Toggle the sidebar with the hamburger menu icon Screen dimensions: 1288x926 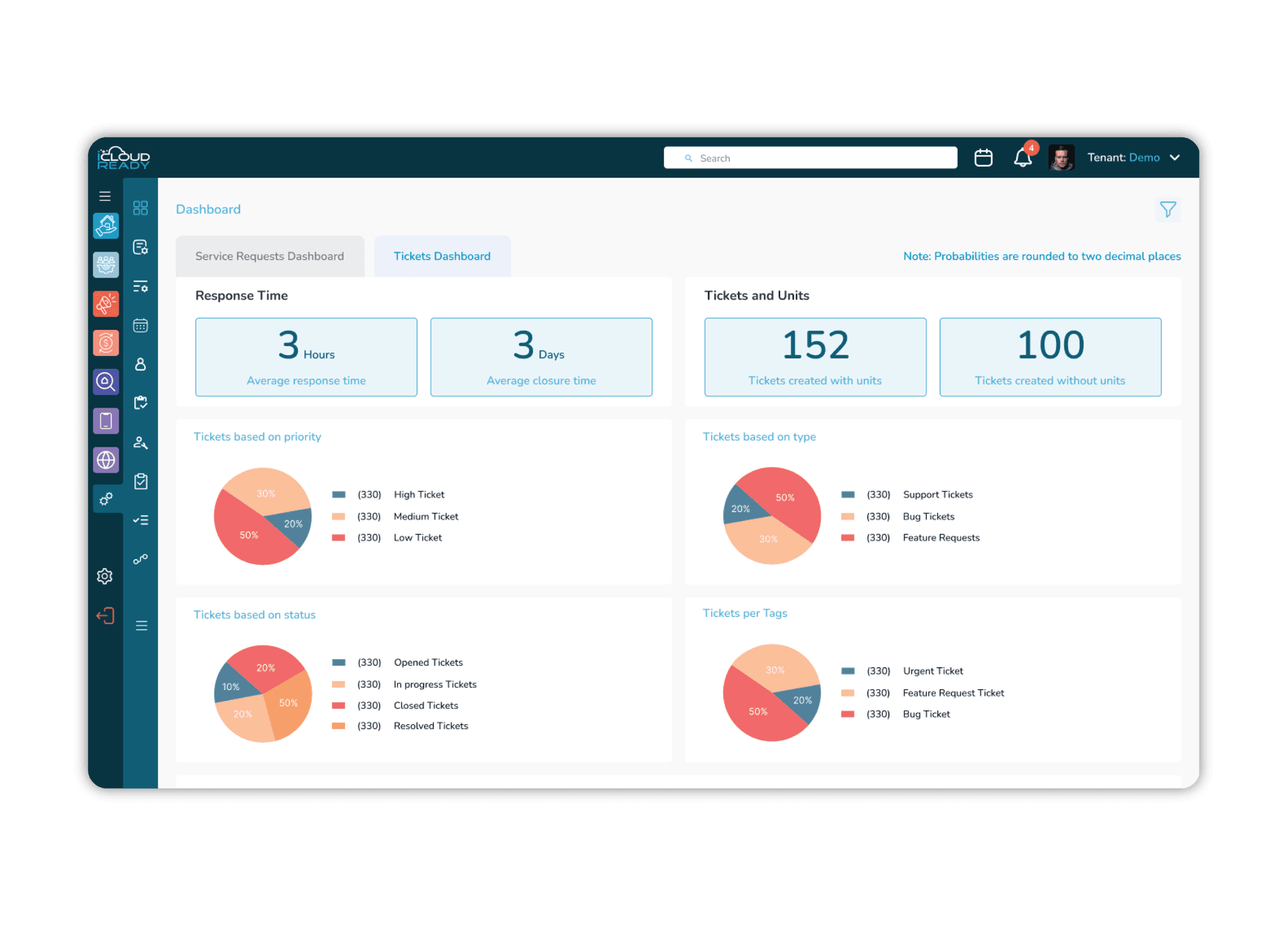click(x=105, y=195)
